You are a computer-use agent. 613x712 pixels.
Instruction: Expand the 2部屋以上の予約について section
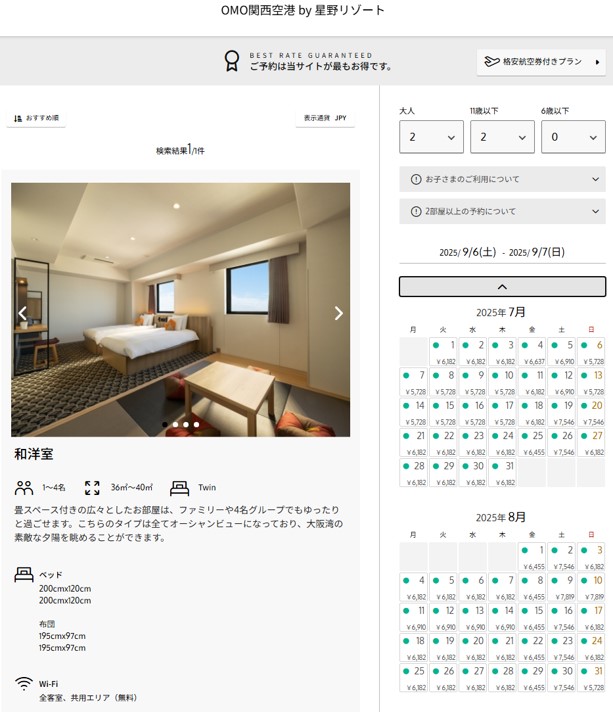(502, 212)
